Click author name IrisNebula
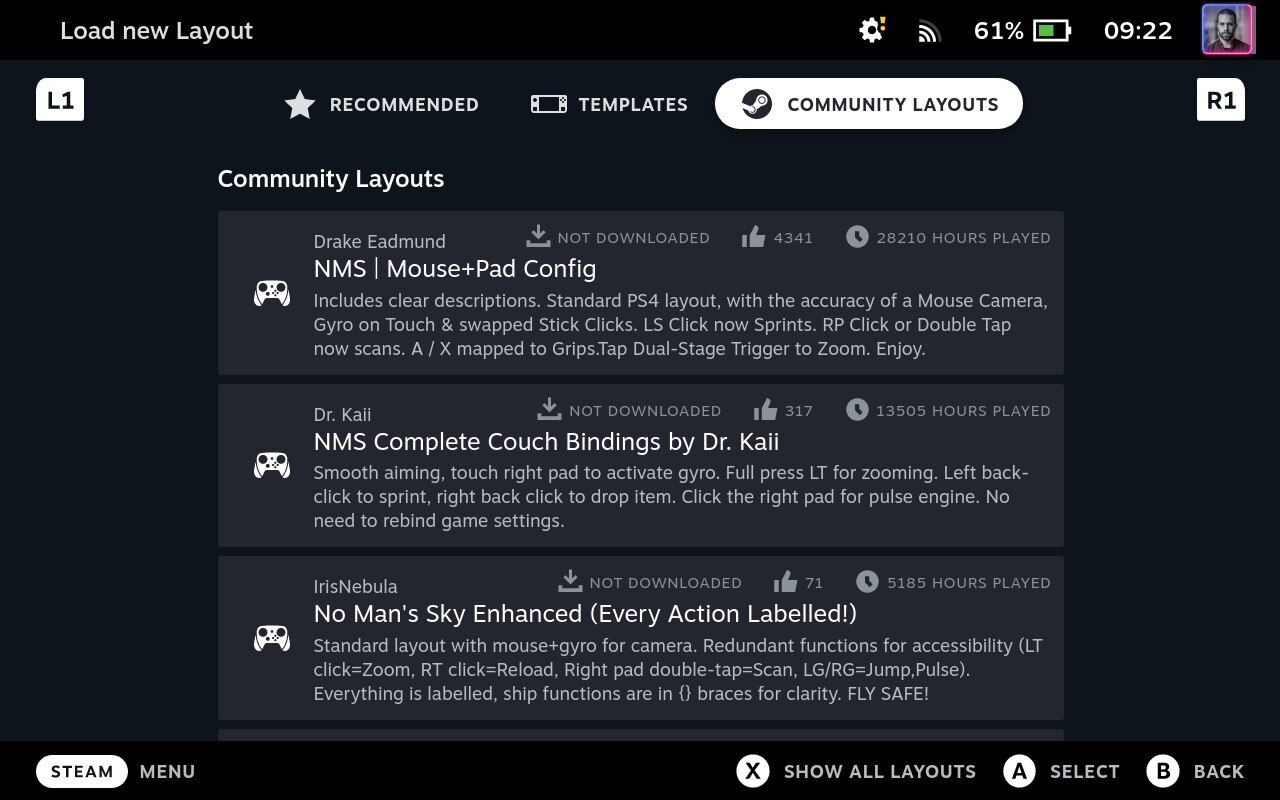The height and width of the screenshot is (800, 1280). point(355,586)
